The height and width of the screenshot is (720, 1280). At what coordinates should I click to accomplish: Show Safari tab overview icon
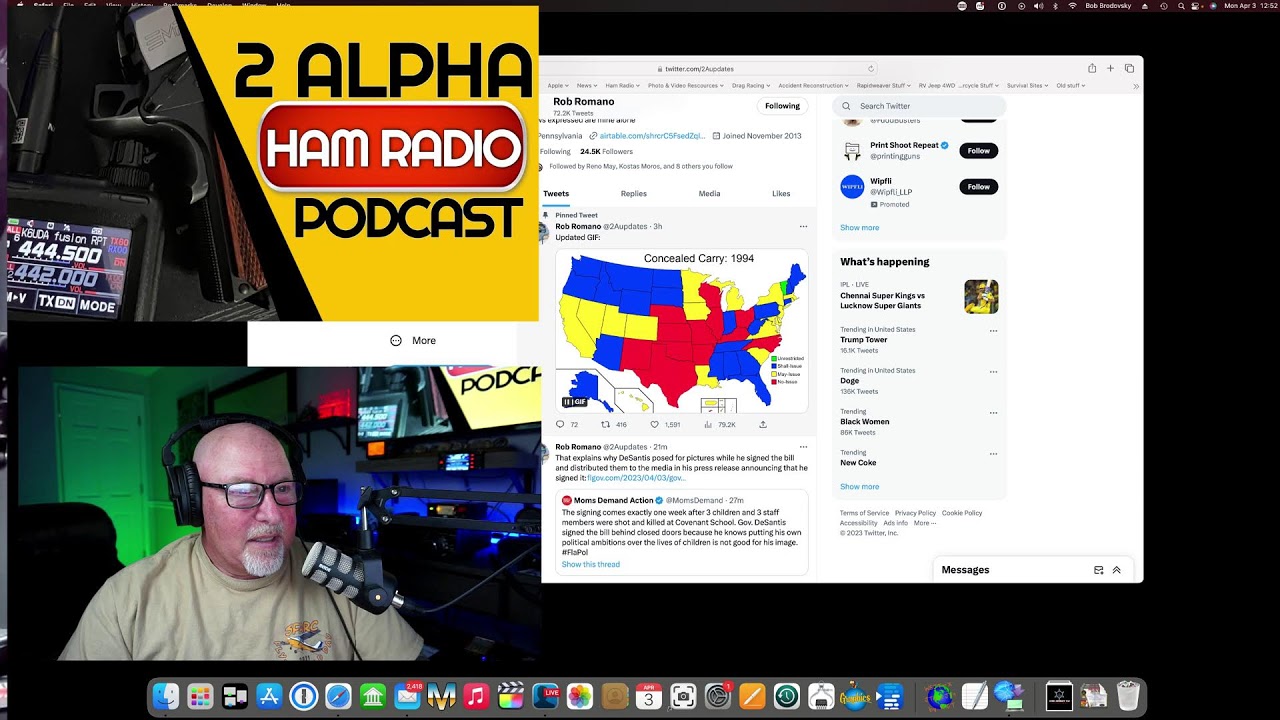click(x=1129, y=68)
